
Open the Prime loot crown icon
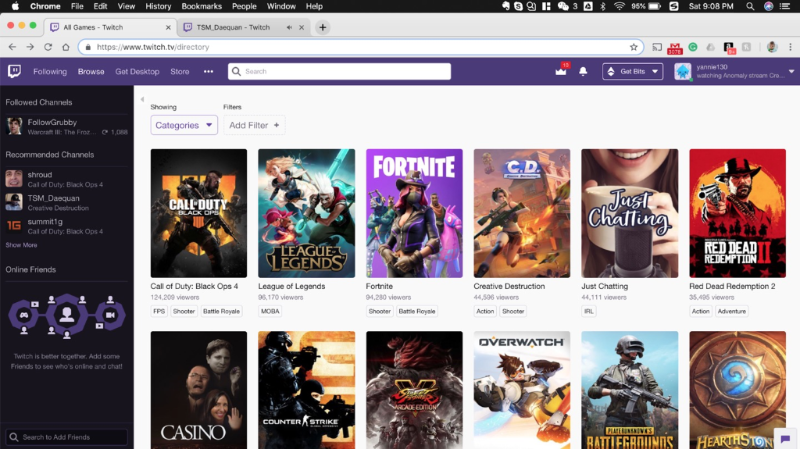[561, 71]
